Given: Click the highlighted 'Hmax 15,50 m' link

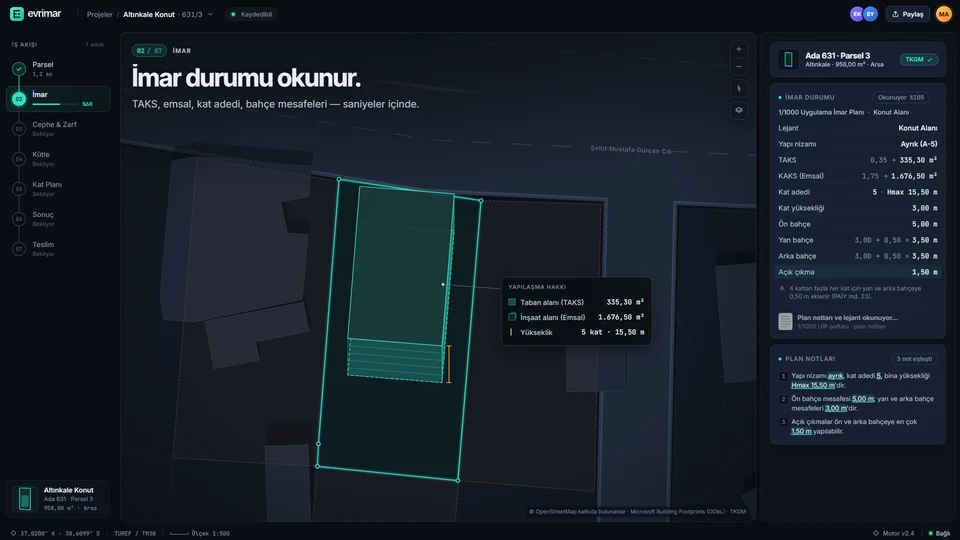Looking at the screenshot, I should tap(812, 385).
